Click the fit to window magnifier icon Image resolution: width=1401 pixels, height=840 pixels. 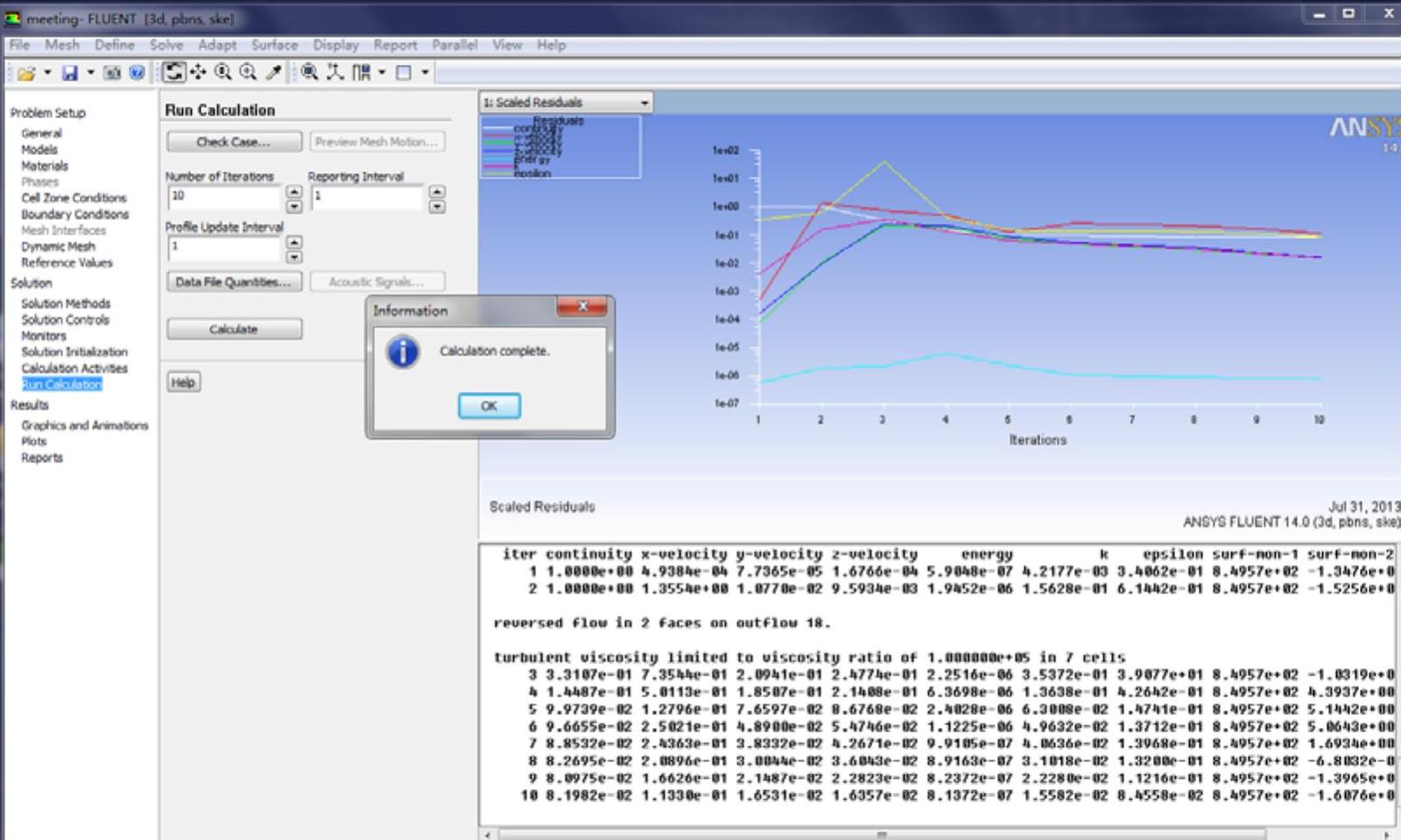click(x=309, y=73)
